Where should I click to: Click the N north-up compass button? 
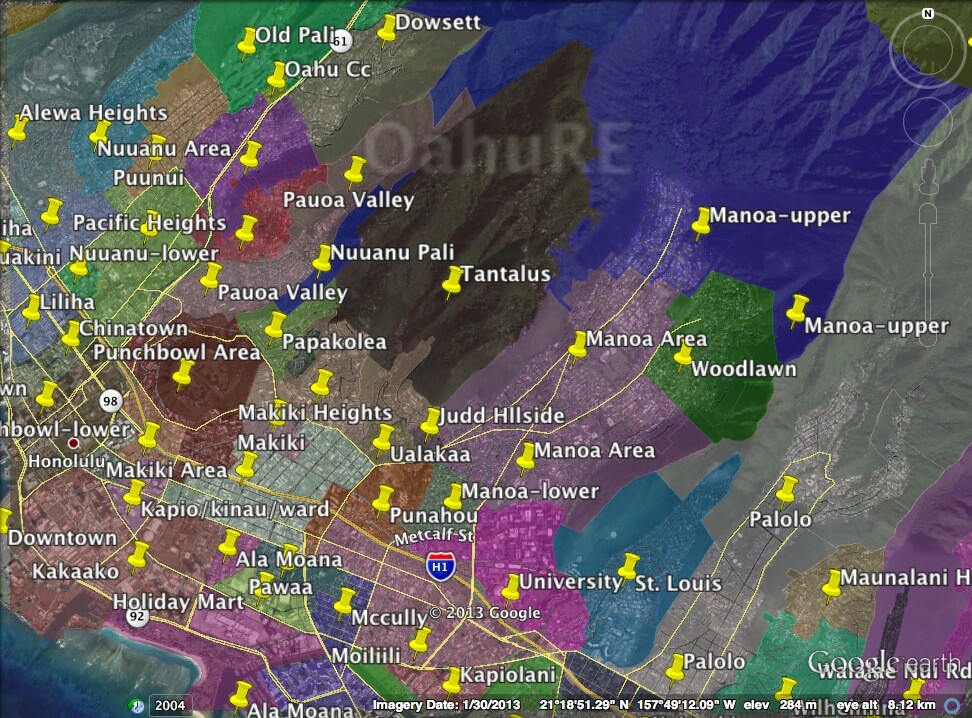point(928,14)
